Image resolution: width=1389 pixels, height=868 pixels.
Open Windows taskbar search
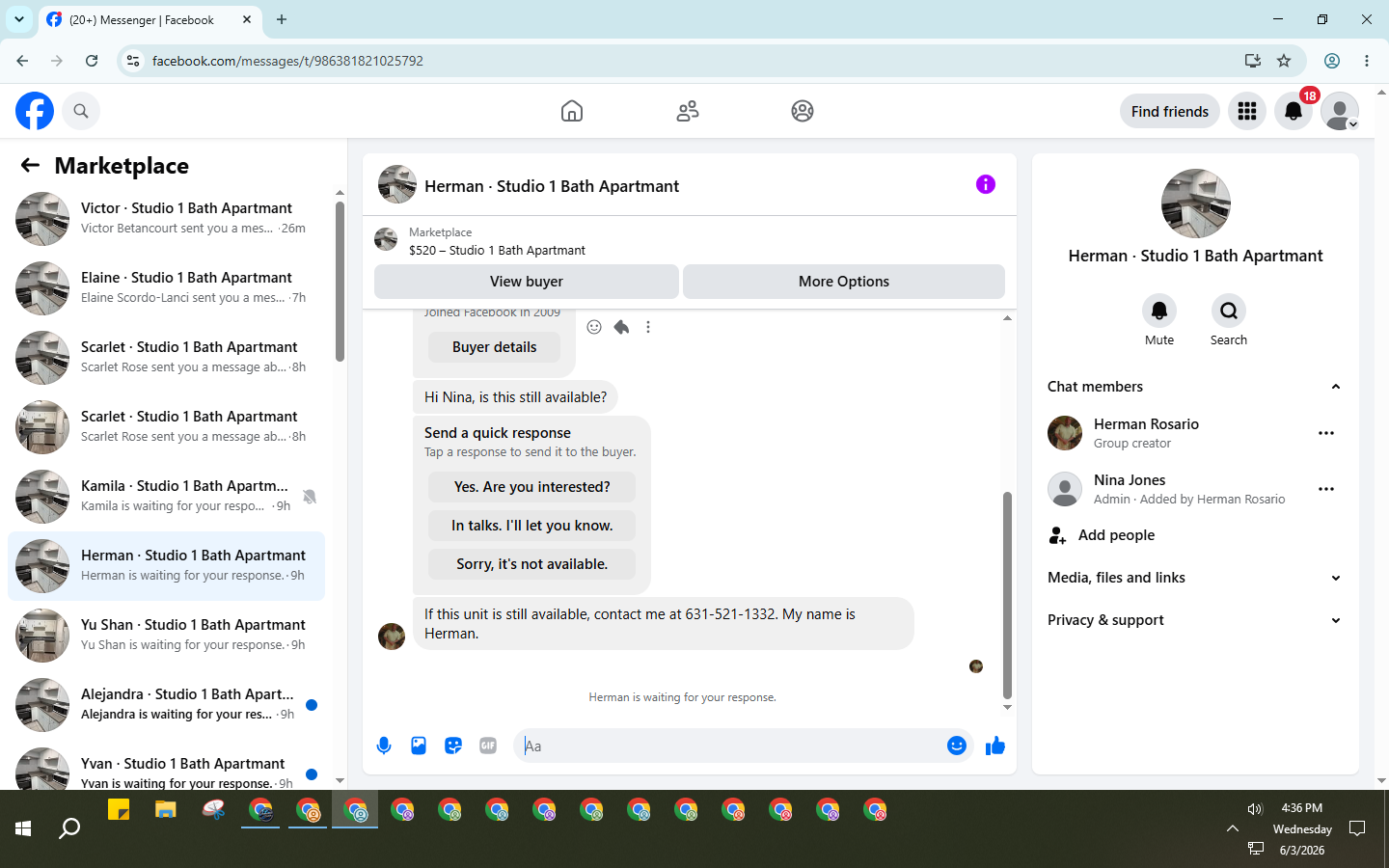coord(69,828)
